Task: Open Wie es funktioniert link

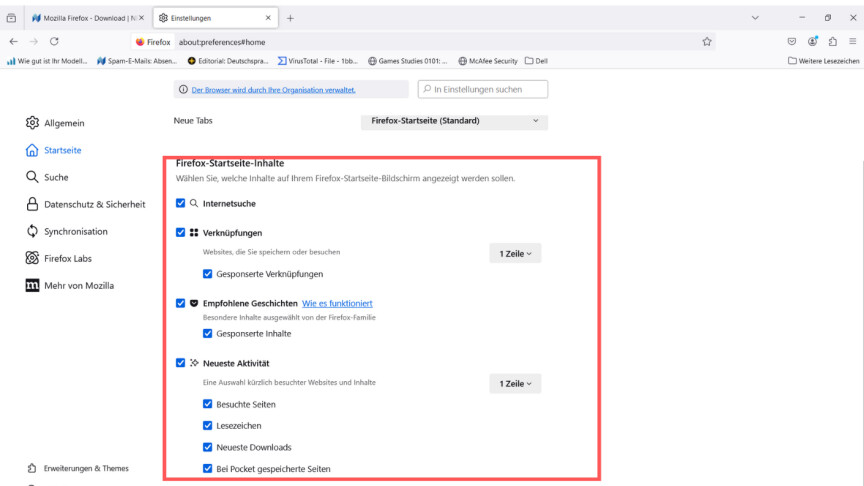Action: tap(337, 303)
